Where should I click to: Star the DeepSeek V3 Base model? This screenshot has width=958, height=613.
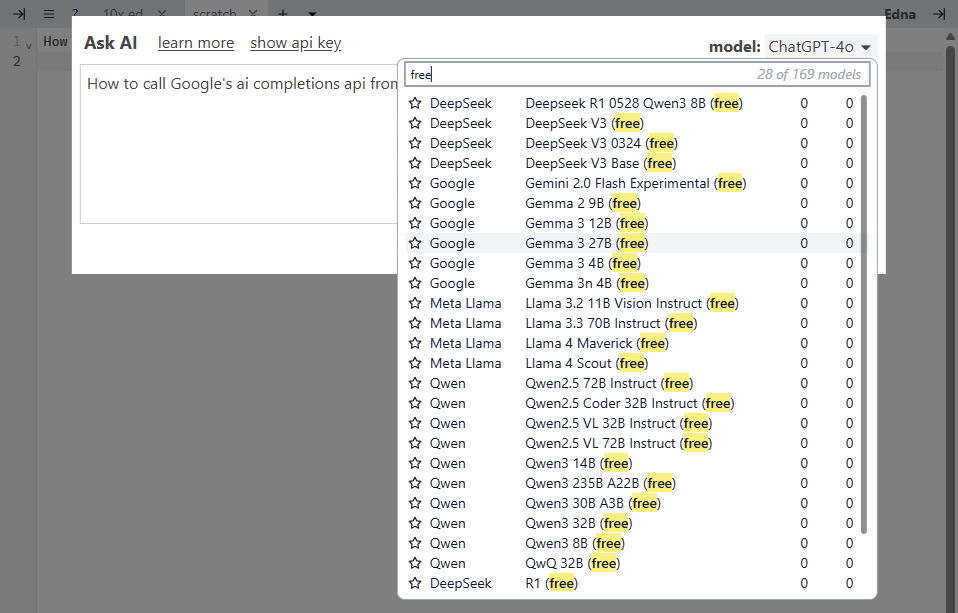click(x=415, y=163)
